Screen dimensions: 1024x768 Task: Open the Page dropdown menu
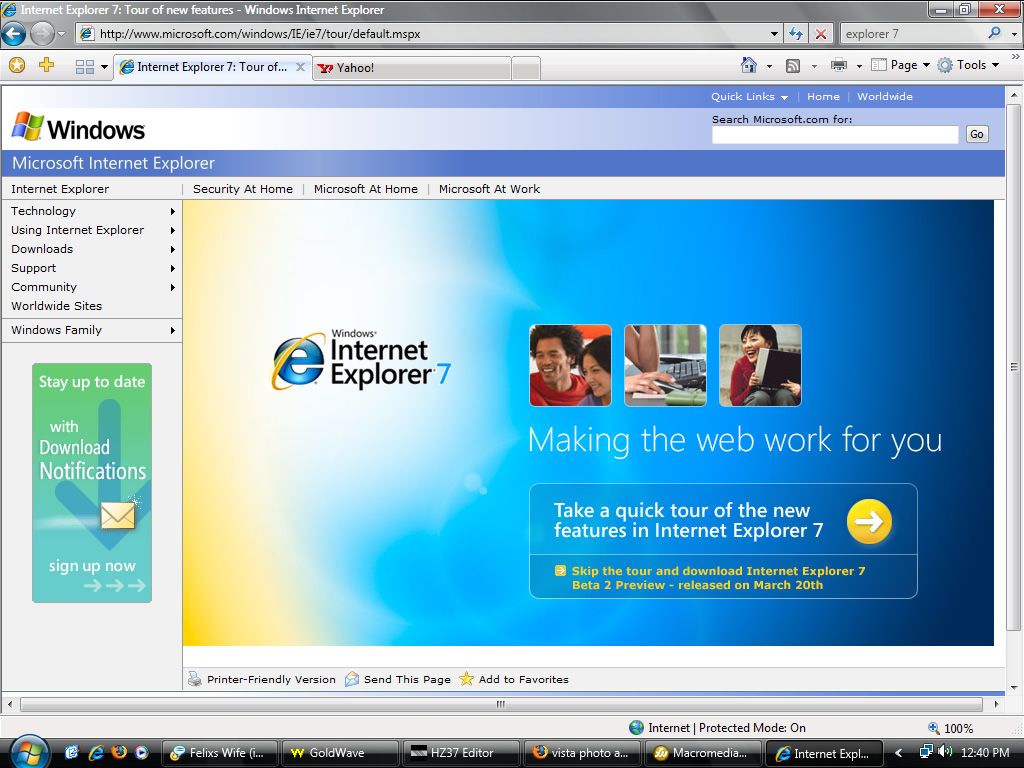[x=902, y=65]
